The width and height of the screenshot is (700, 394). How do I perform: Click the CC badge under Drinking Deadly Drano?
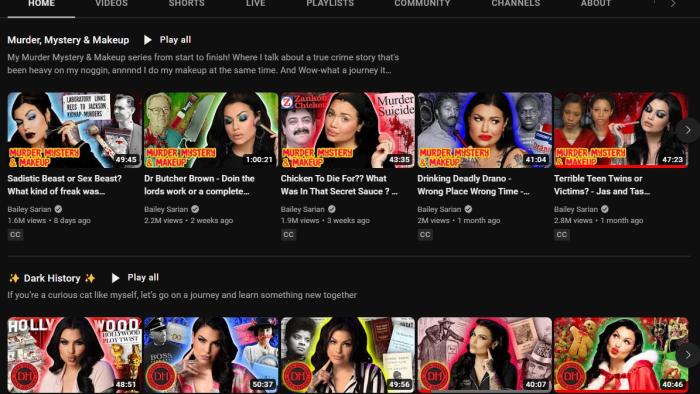pyautogui.click(x=425, y=234)
